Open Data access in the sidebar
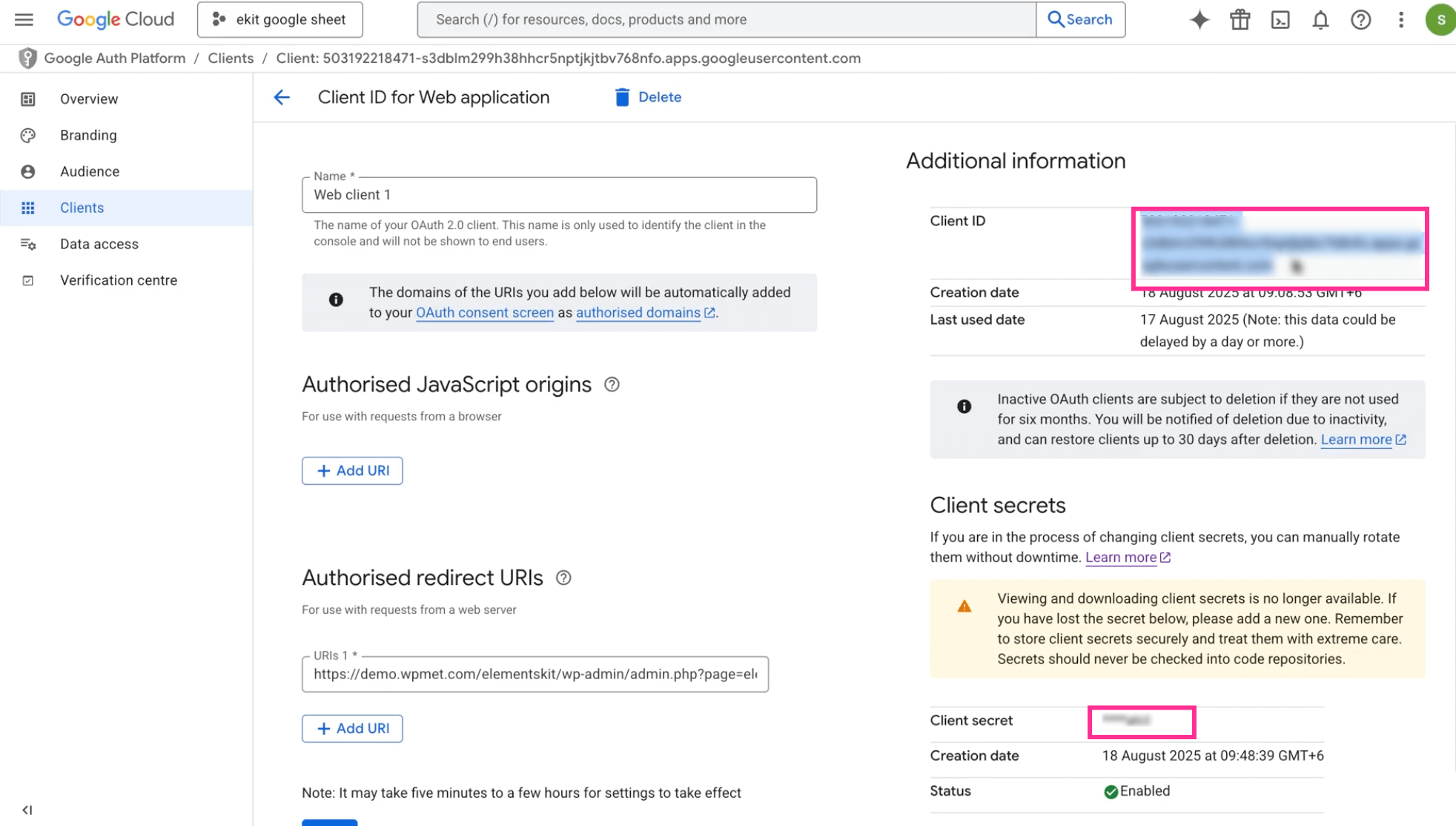The width and height of the screenshot is (1456, 826). (126, 244)
